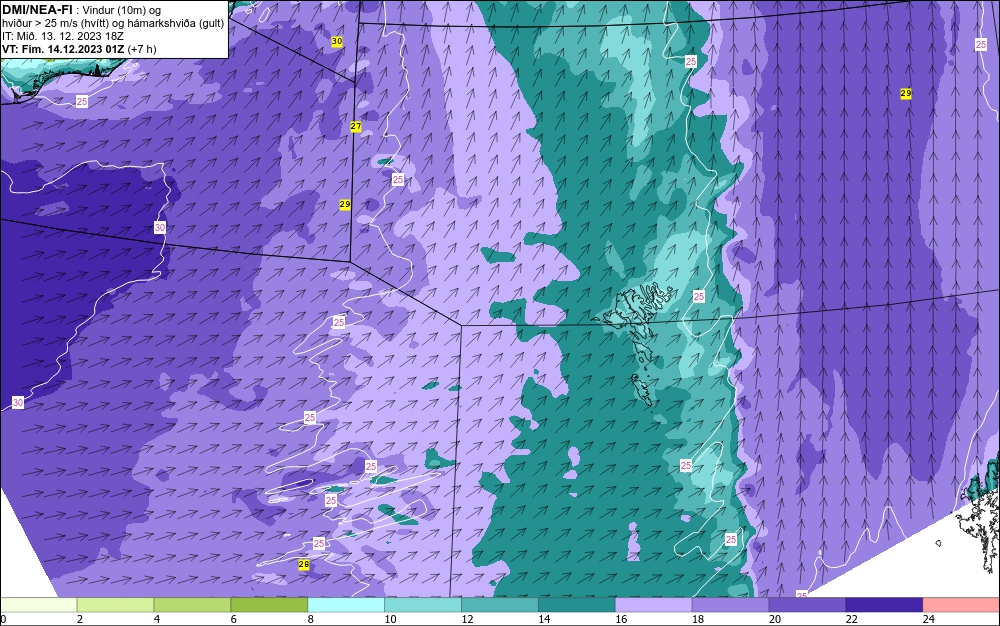The height and width of the screenshot is (626, 1000).
Task: Click the white '25' contour label east of the Faroe Islands
Action: (x=699, y=296)
